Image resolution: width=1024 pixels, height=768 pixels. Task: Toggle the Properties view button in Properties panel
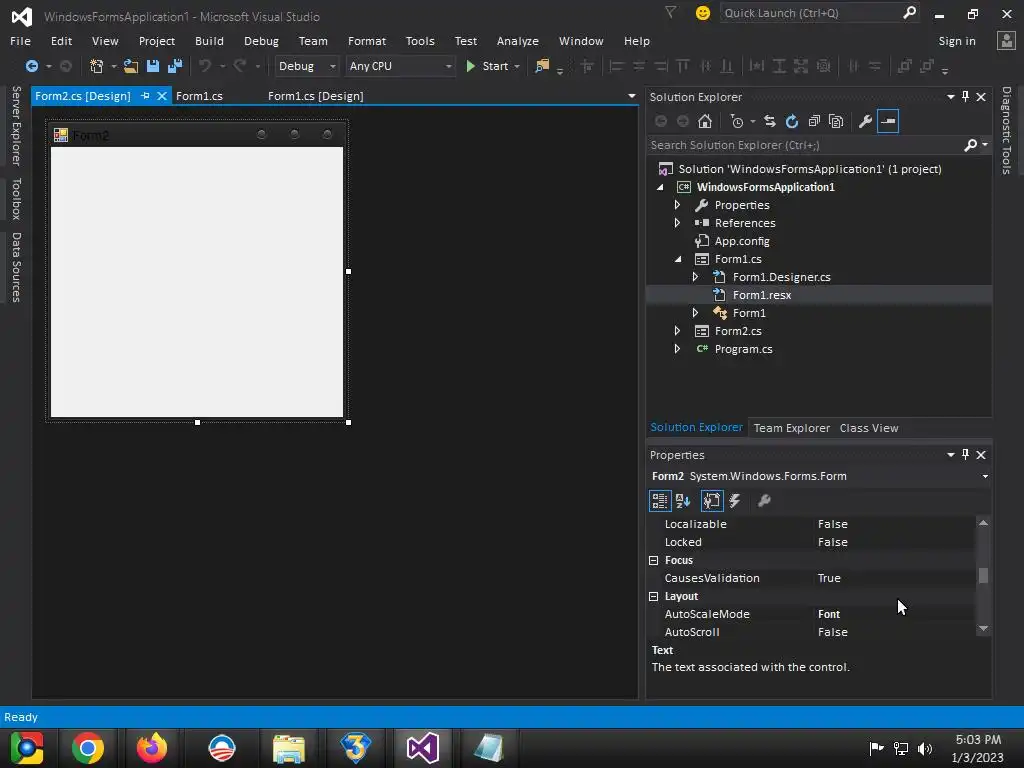(712, 501)
